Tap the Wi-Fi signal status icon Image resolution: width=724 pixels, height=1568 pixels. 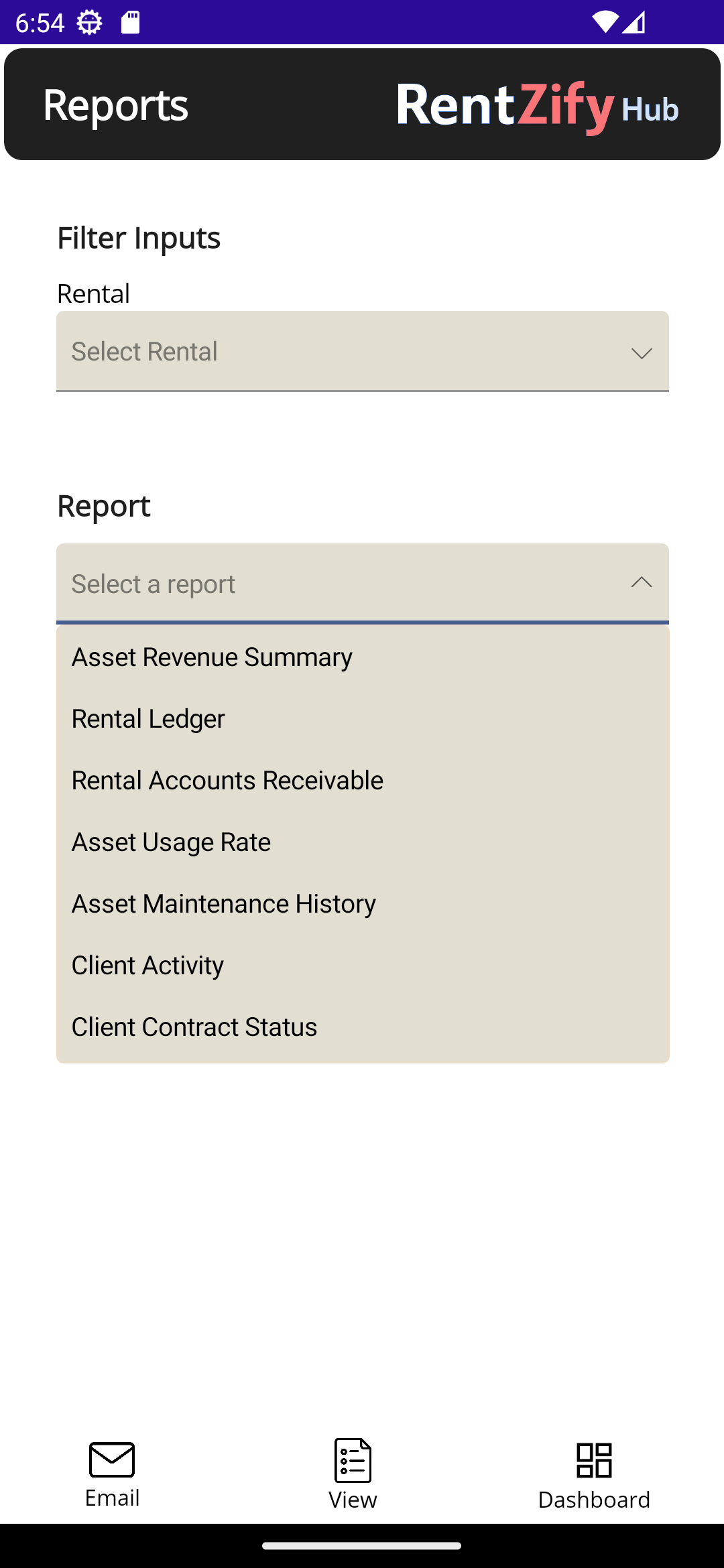pos(604,23)
